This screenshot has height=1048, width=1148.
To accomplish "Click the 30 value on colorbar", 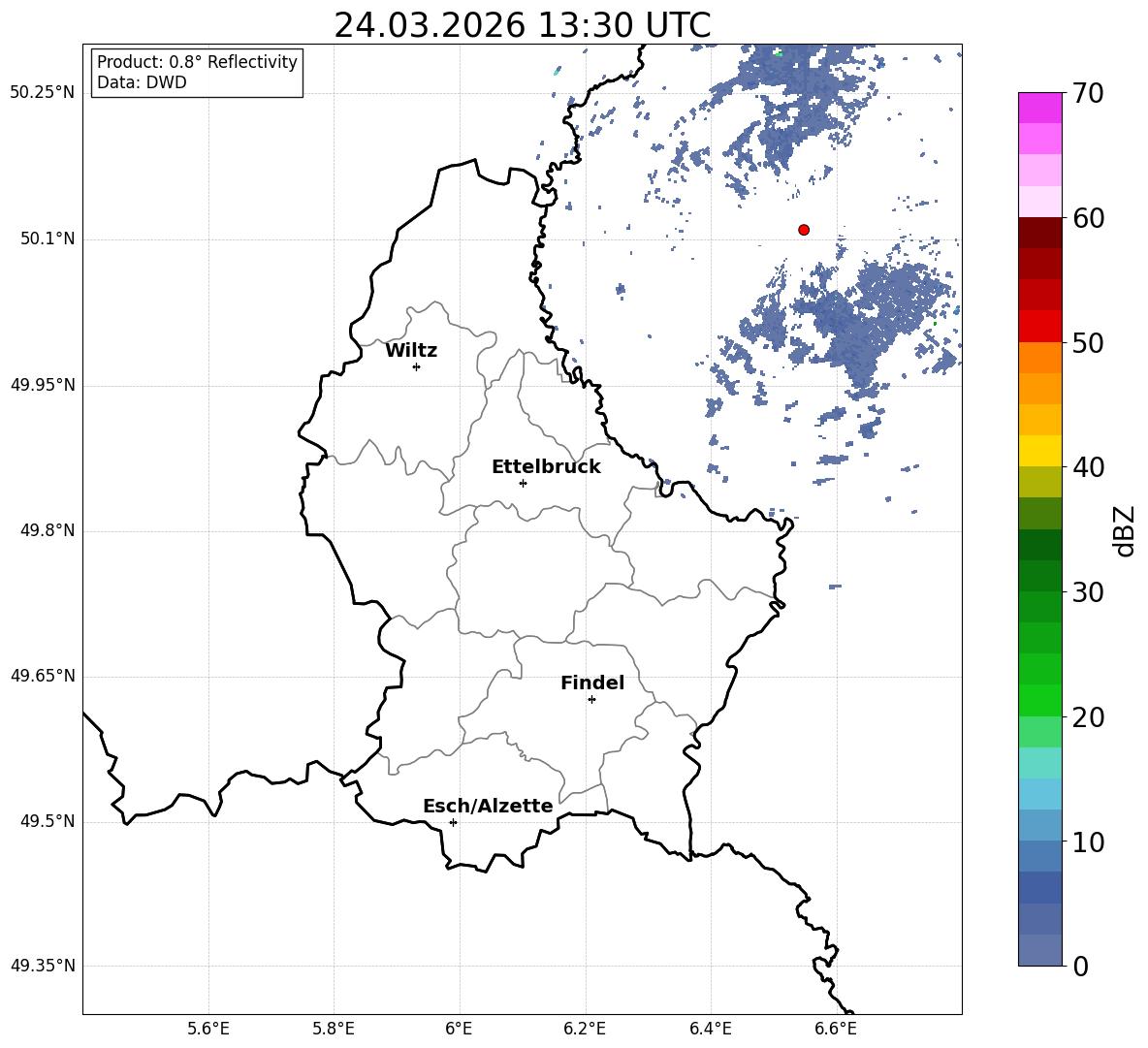I will 1088,592.
